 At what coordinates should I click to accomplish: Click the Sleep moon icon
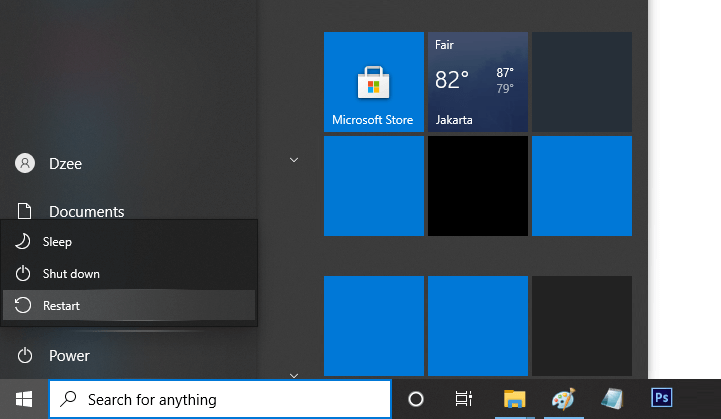(x=23, y=241)
